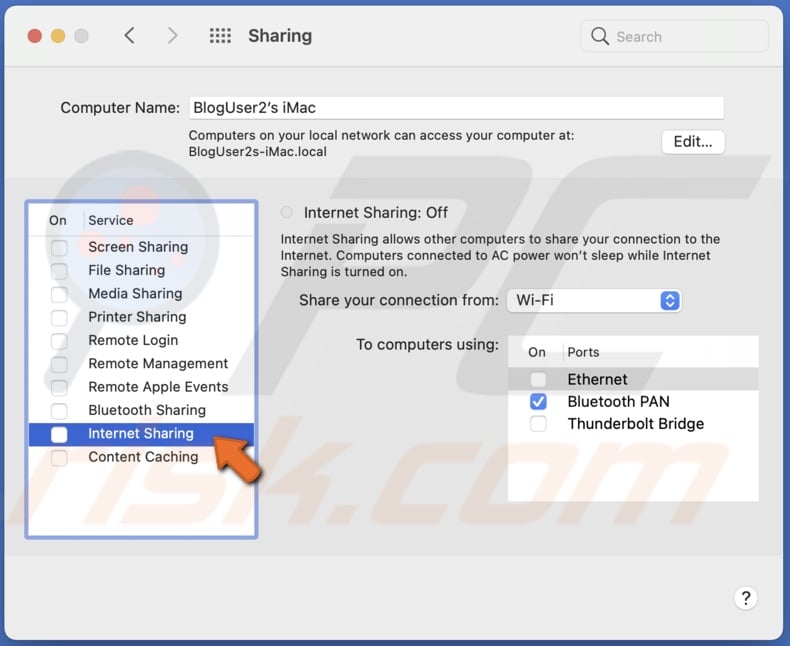
Task: Select File Sharing in the service list
Action: (x=141, y=270)
